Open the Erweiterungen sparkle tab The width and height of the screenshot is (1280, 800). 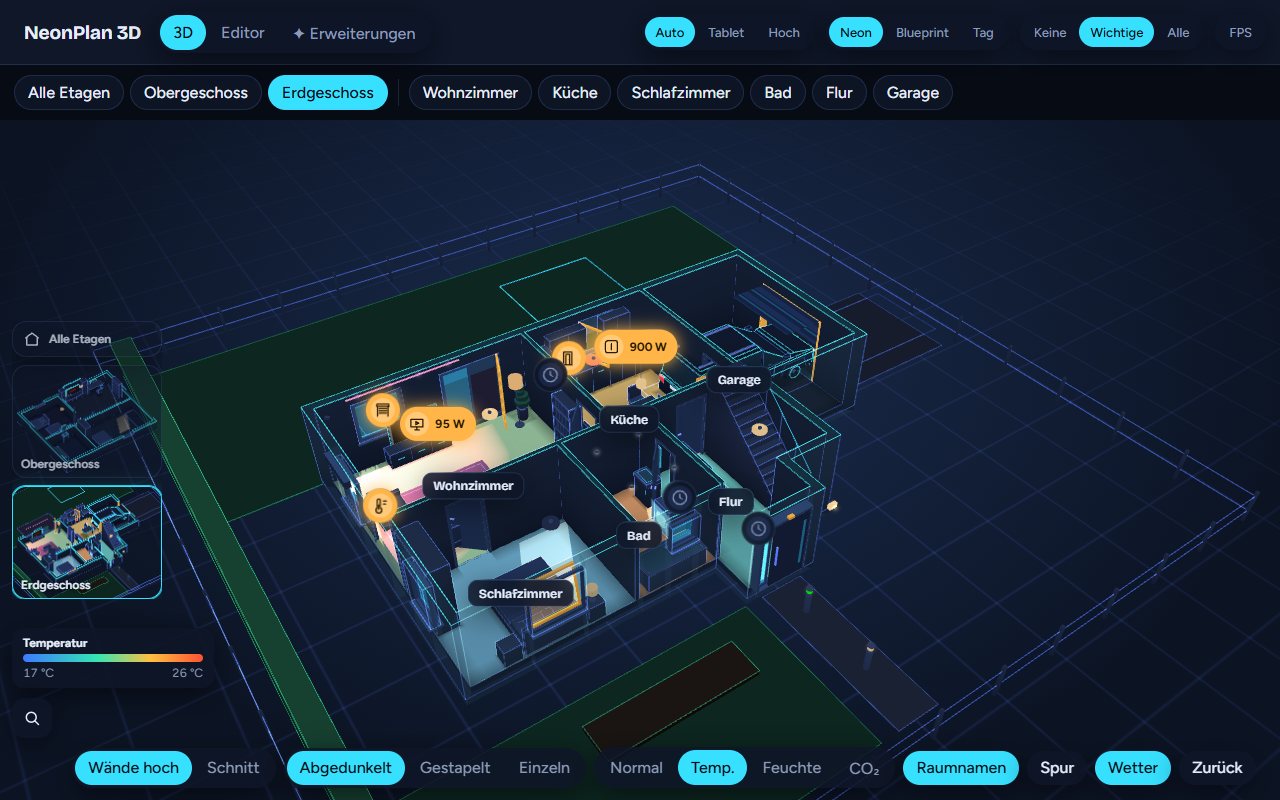coord(354,33)
